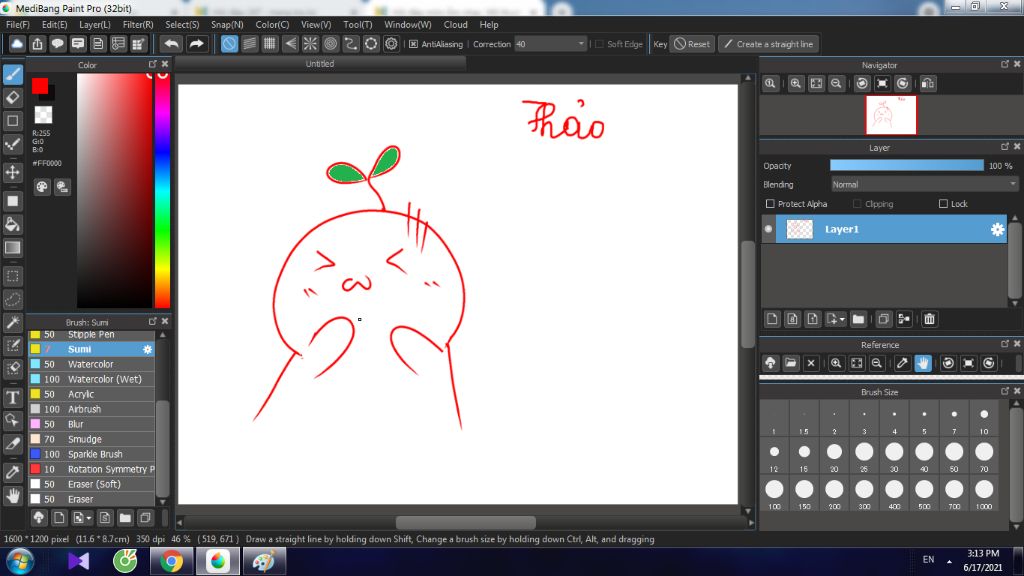Turn snap off icon

[229, 44]
